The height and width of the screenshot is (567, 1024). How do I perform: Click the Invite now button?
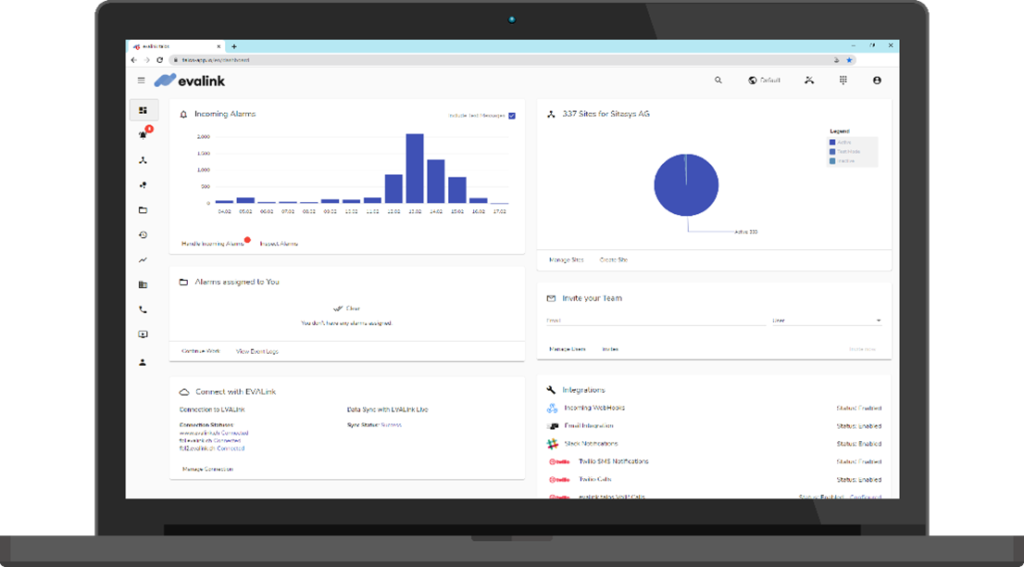pyautogui.click(x=862, y=349)
